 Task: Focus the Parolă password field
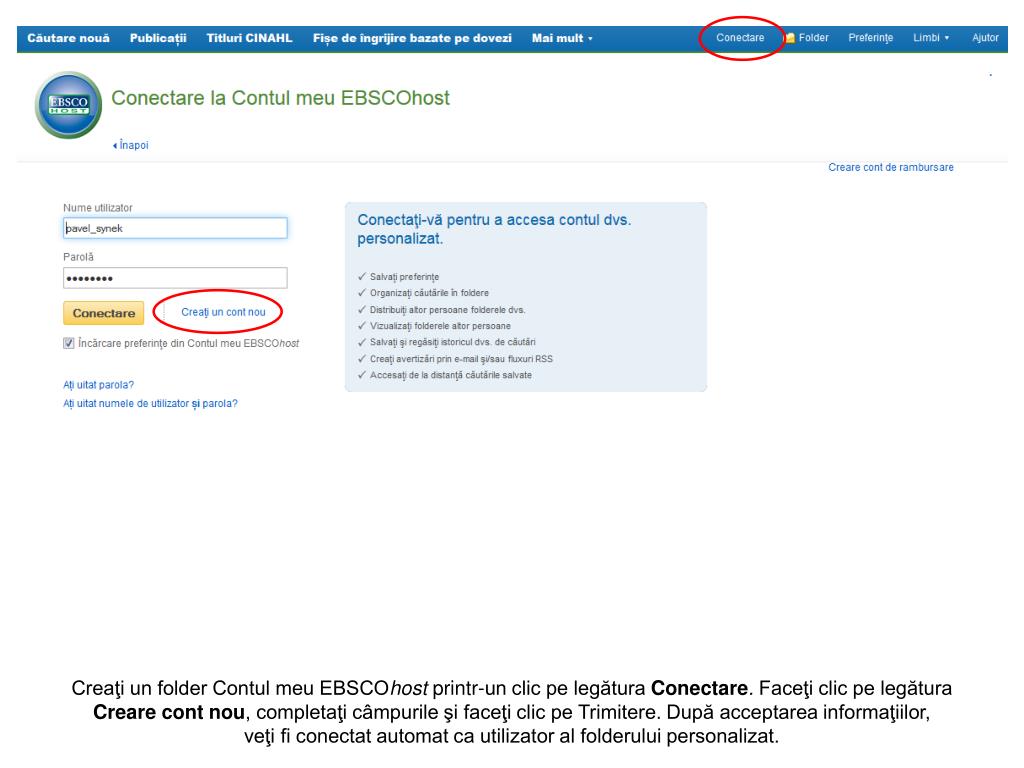[x=175, y=278]
